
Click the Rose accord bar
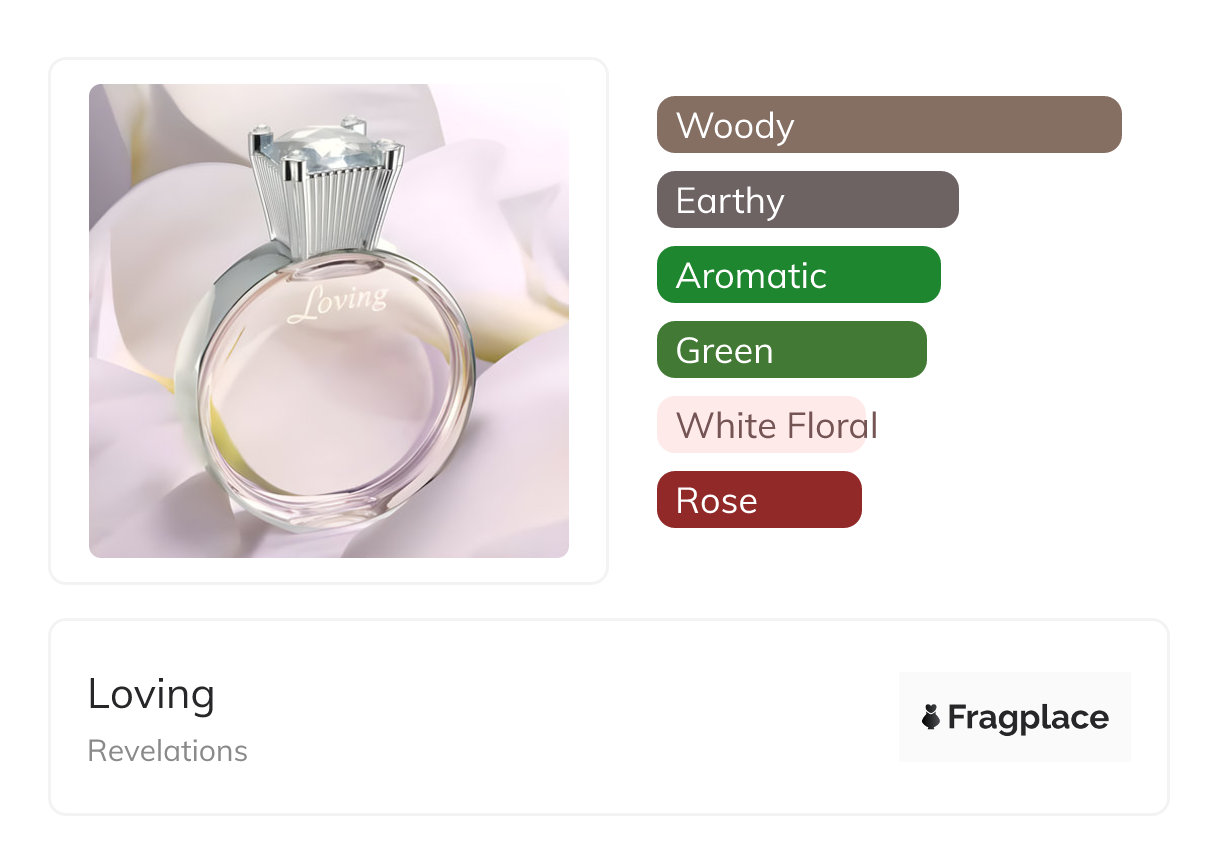tap(758, 500)
